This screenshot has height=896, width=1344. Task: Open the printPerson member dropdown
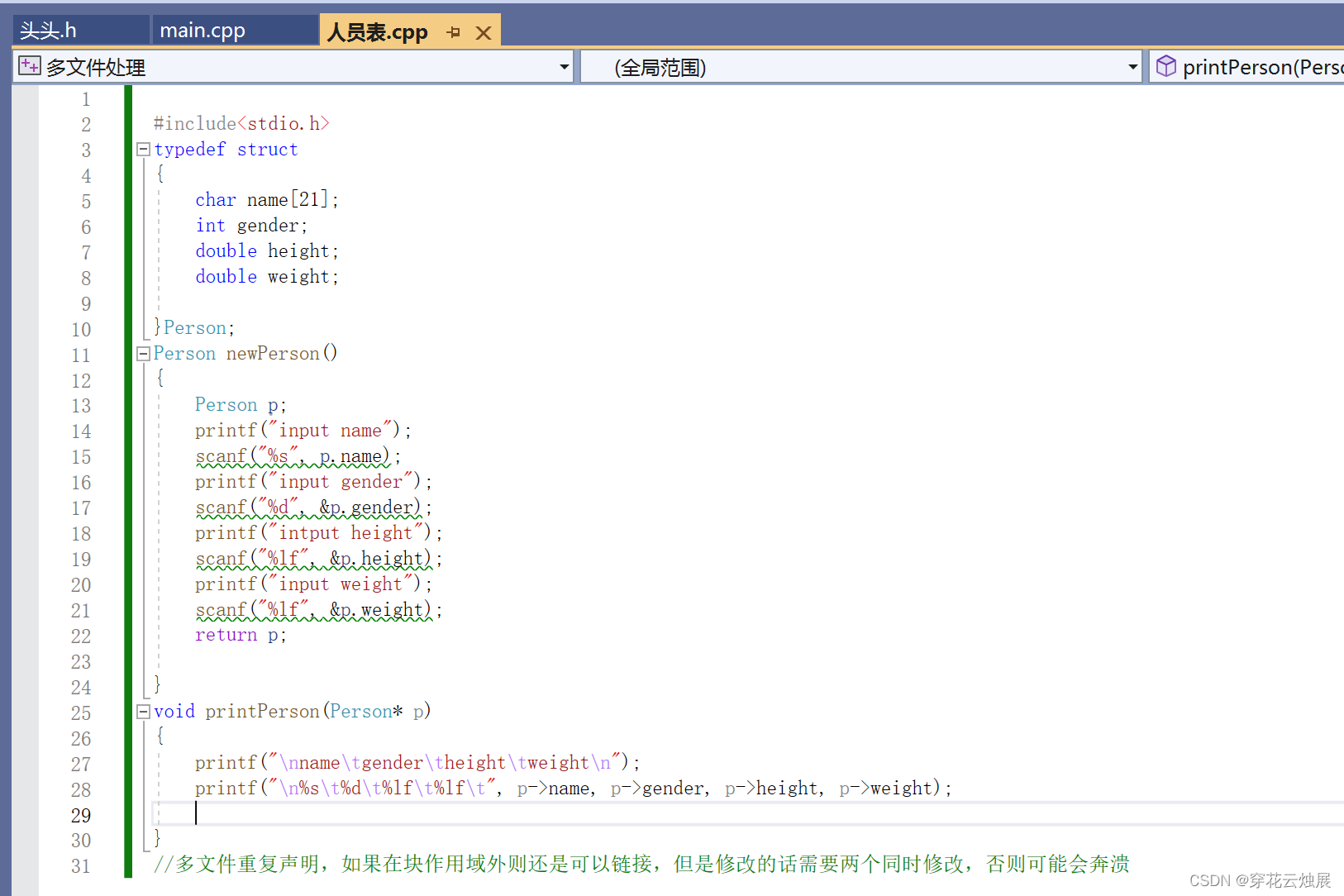1246,67
